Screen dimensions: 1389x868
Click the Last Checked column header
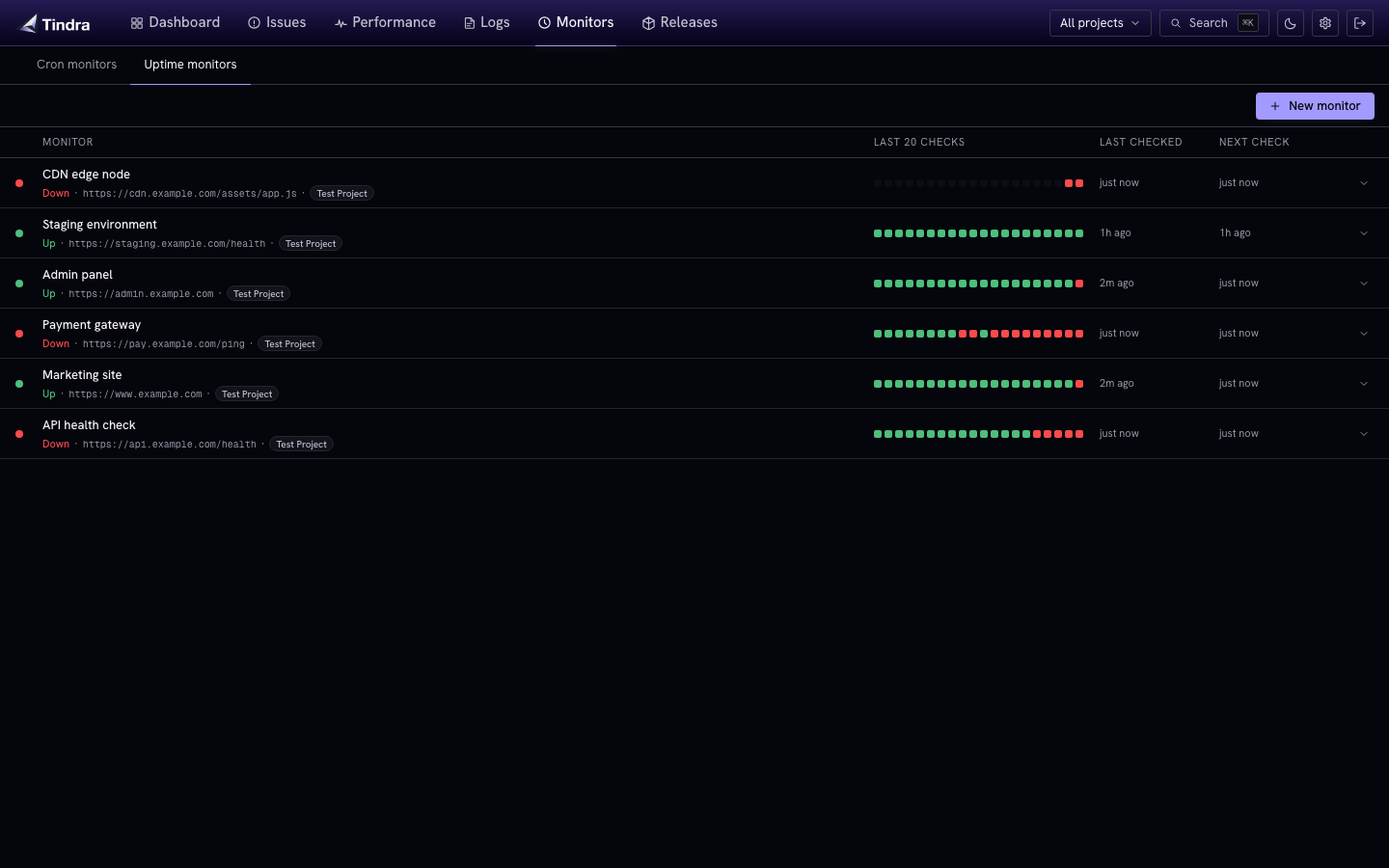point(1140,142)
